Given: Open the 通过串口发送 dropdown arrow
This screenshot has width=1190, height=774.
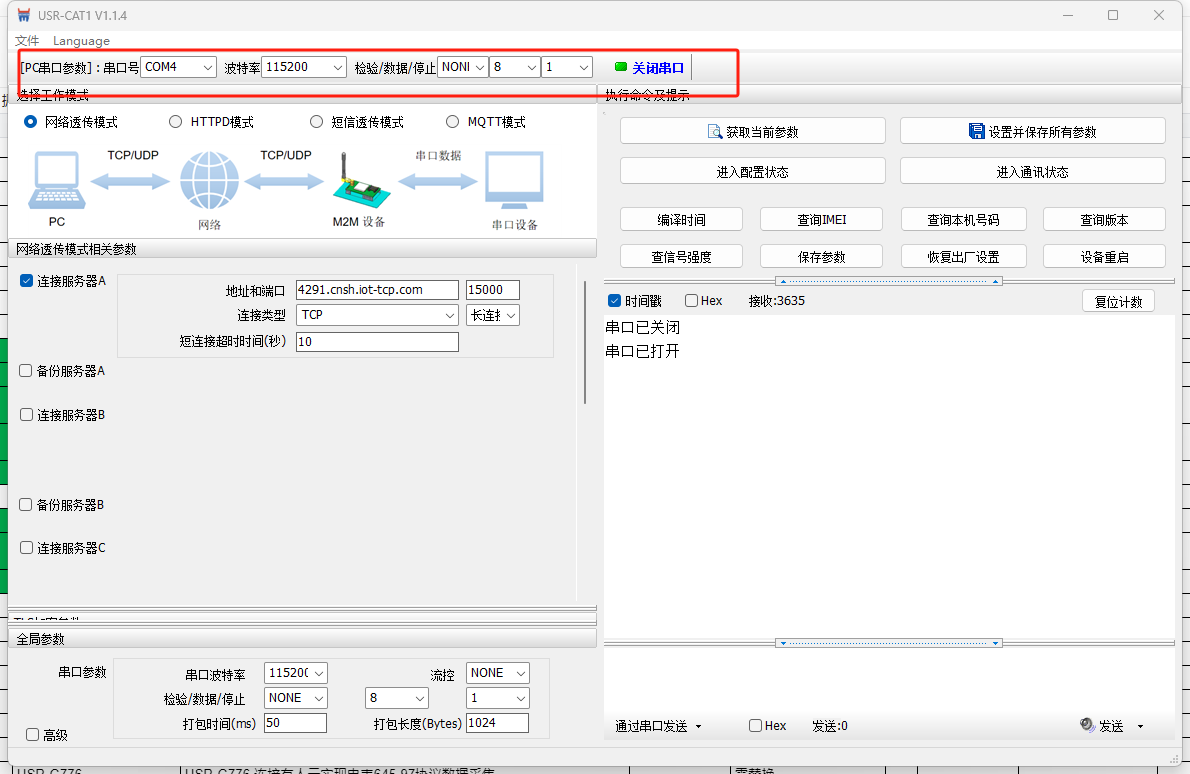Looking at the screenshot, I should [x=698, y=726].
